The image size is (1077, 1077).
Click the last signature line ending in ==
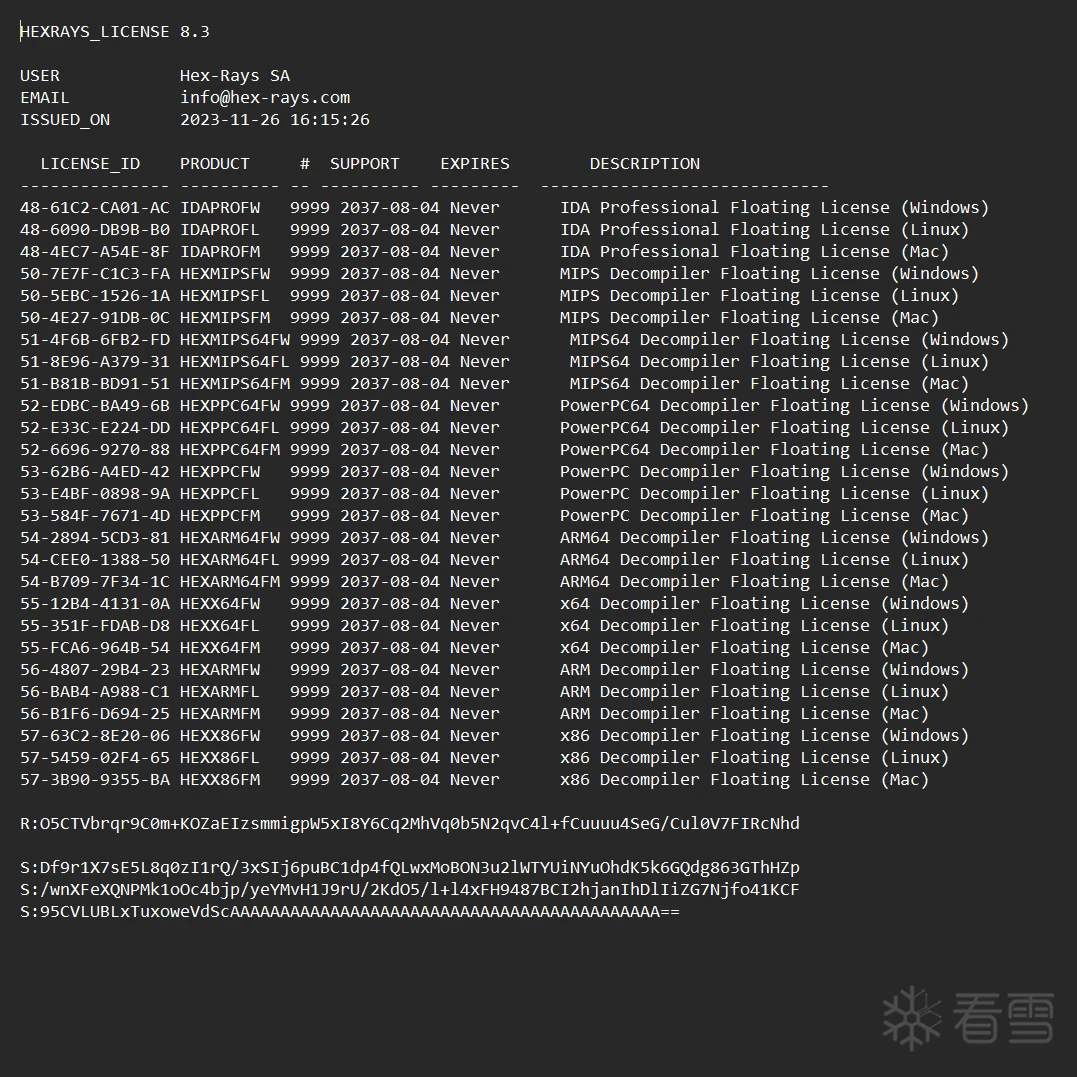click(350, 912)
